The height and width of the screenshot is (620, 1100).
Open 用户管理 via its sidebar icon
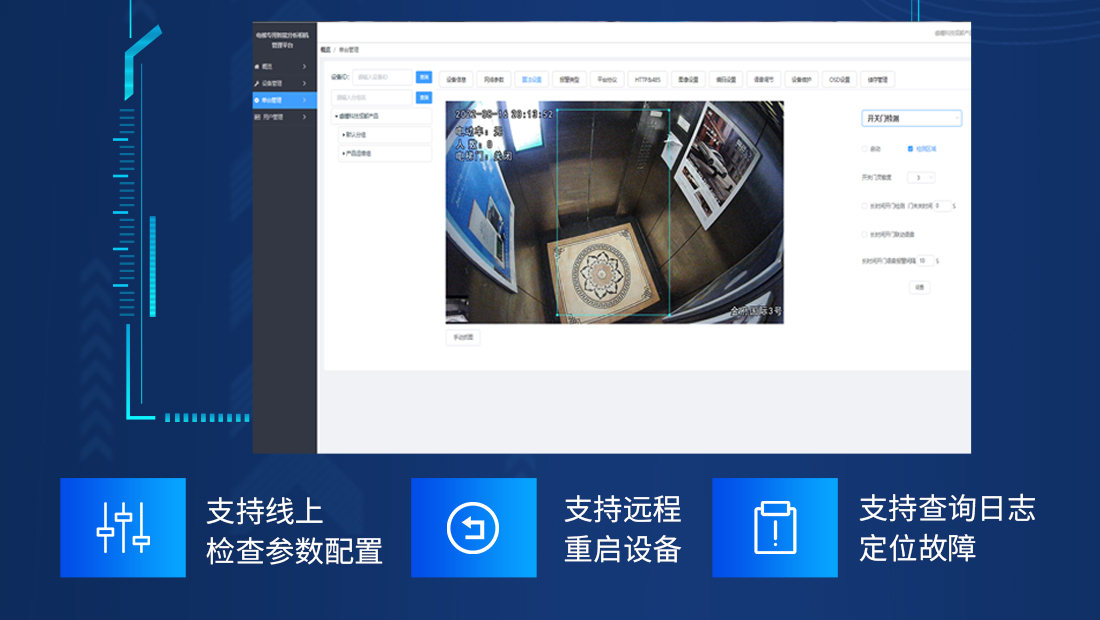click(255, 117)
